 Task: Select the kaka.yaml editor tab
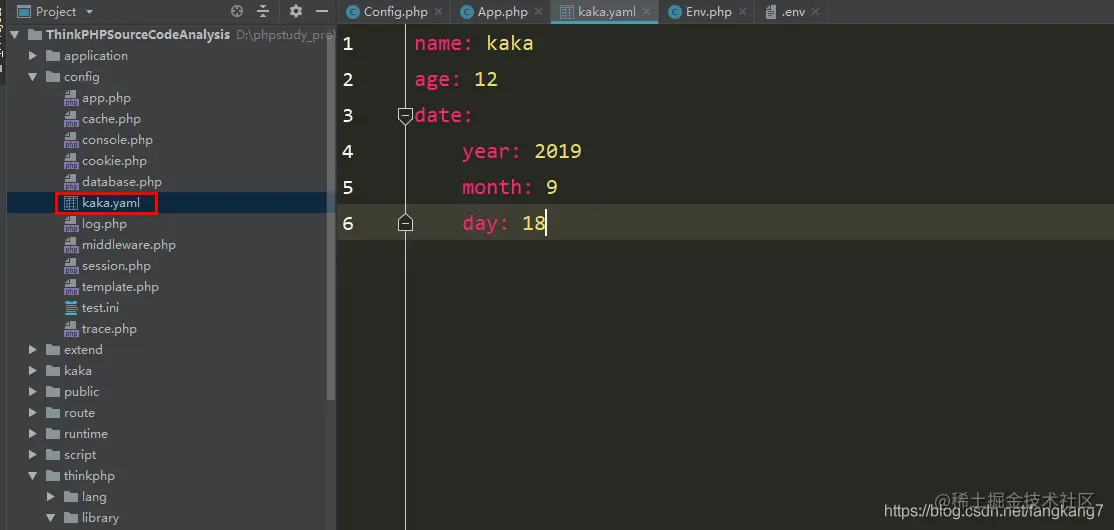[x=606, y=12]
